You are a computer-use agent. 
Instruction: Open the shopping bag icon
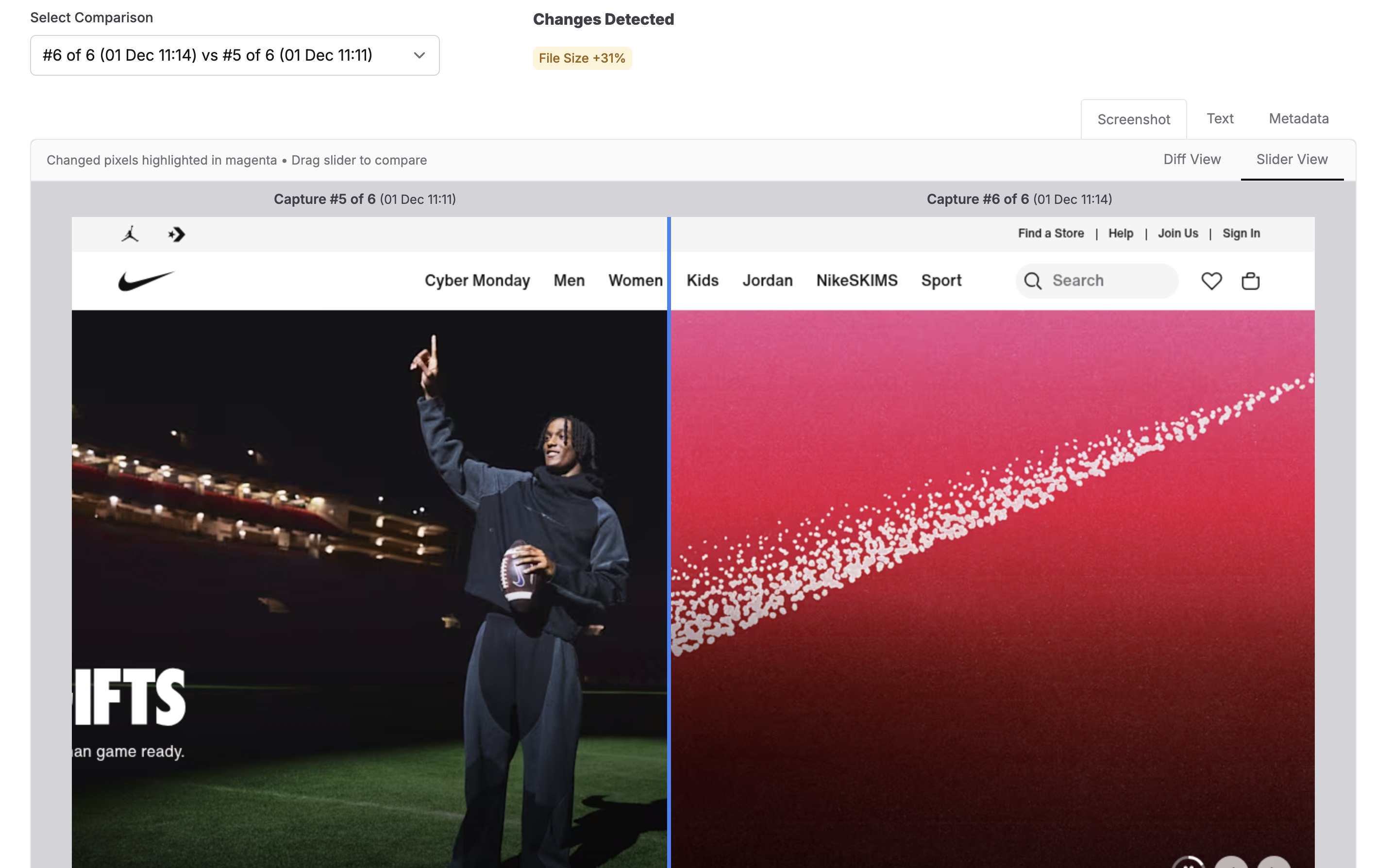point(1250,281)
